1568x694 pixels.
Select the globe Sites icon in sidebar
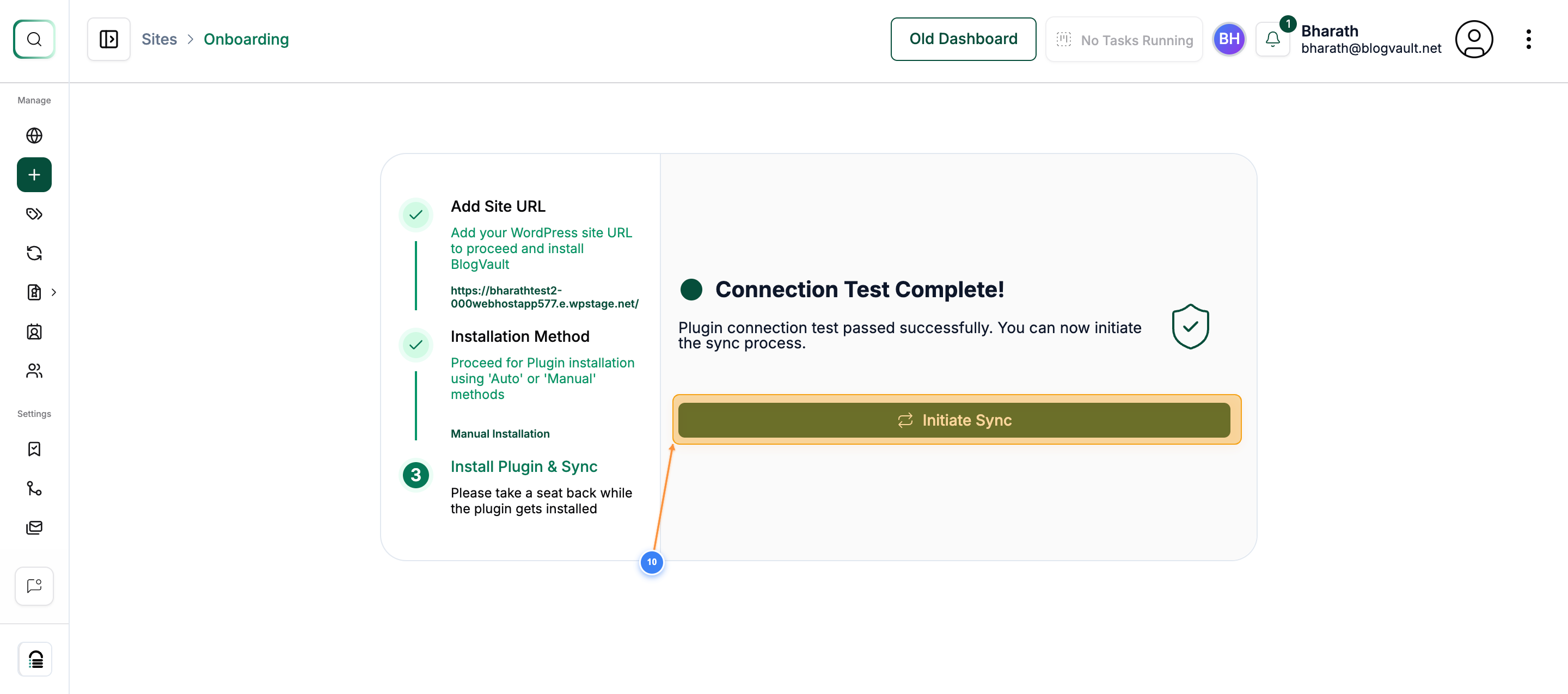tap(33, 135)
